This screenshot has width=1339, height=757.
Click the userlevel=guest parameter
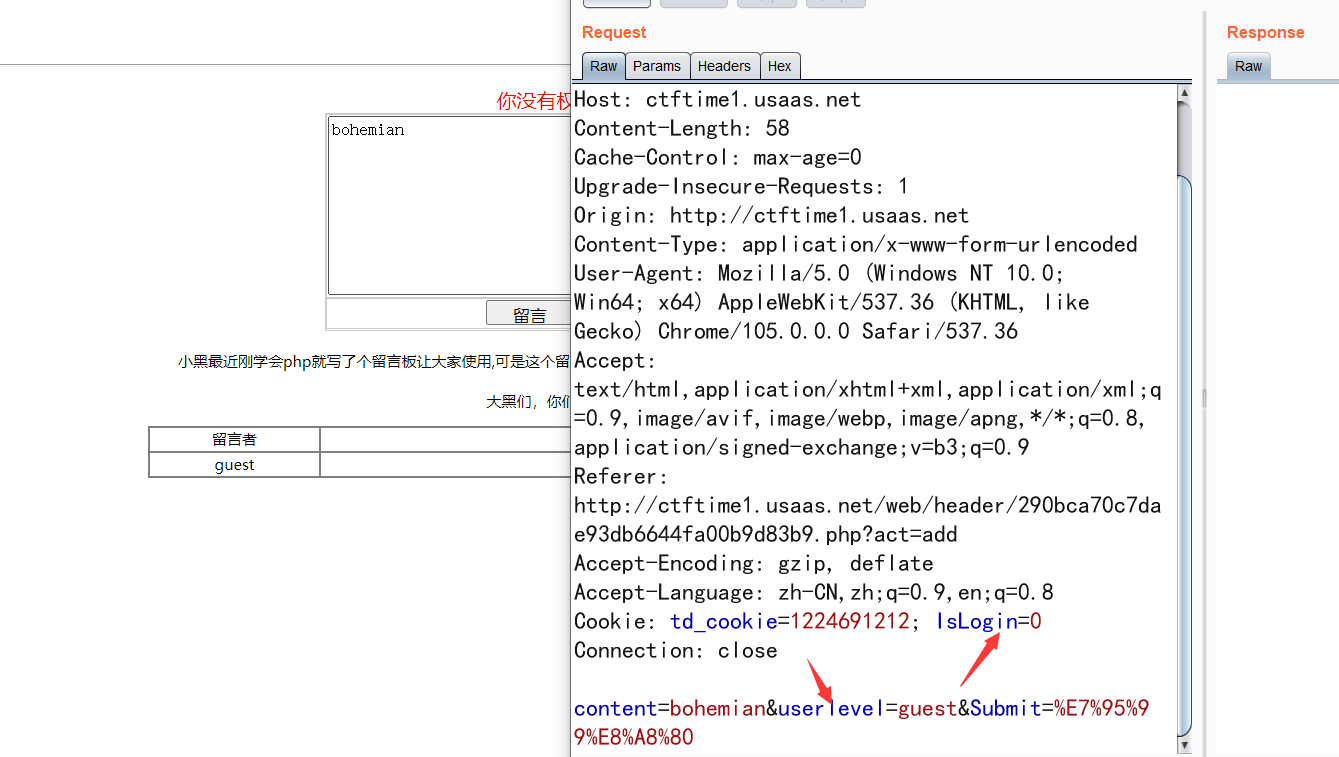[867, 709]
